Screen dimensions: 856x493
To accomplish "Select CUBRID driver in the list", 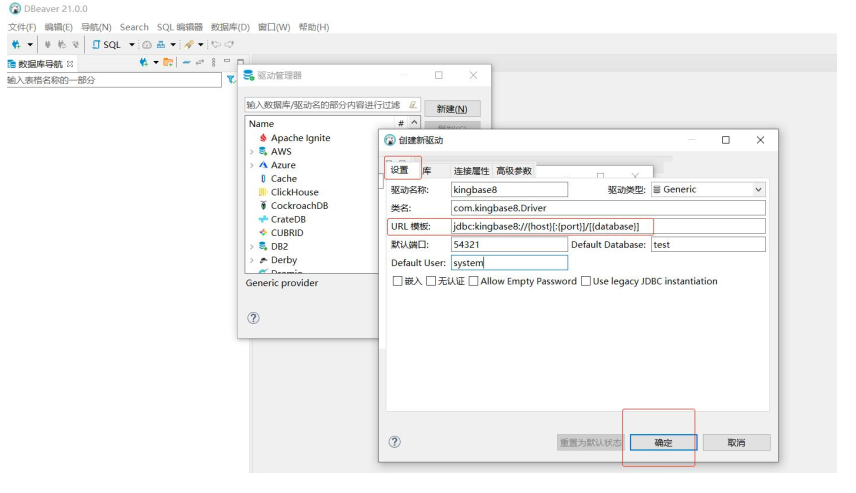I will (x=287, y=233).
